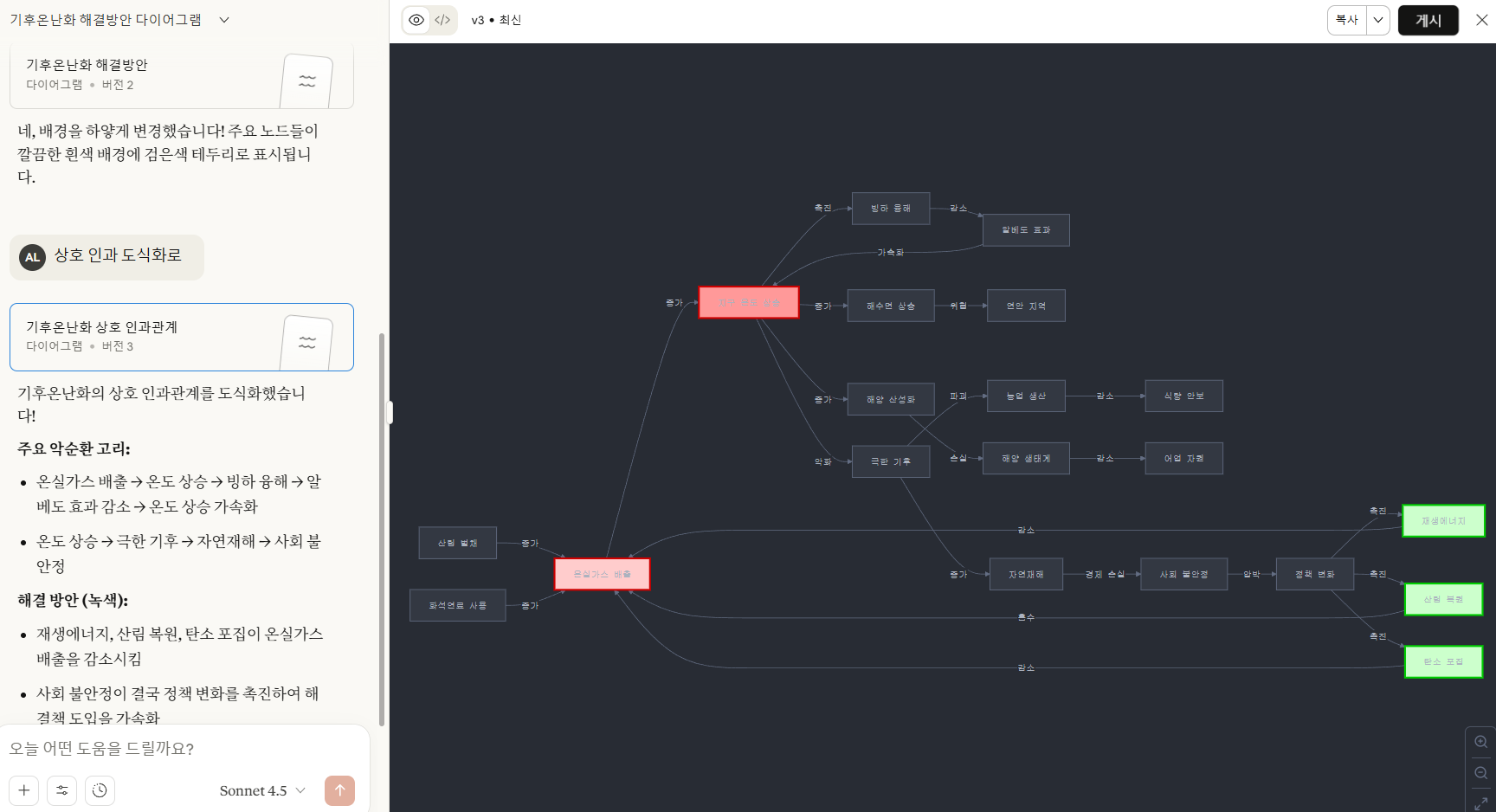Click the AL user avatar

(32, 257)
